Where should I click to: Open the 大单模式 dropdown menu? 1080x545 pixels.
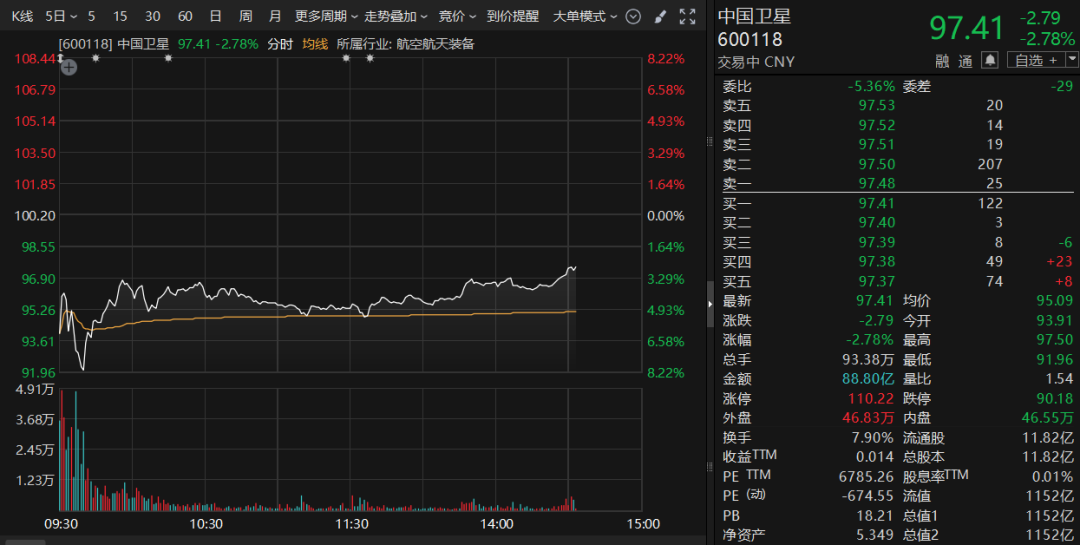585,16
